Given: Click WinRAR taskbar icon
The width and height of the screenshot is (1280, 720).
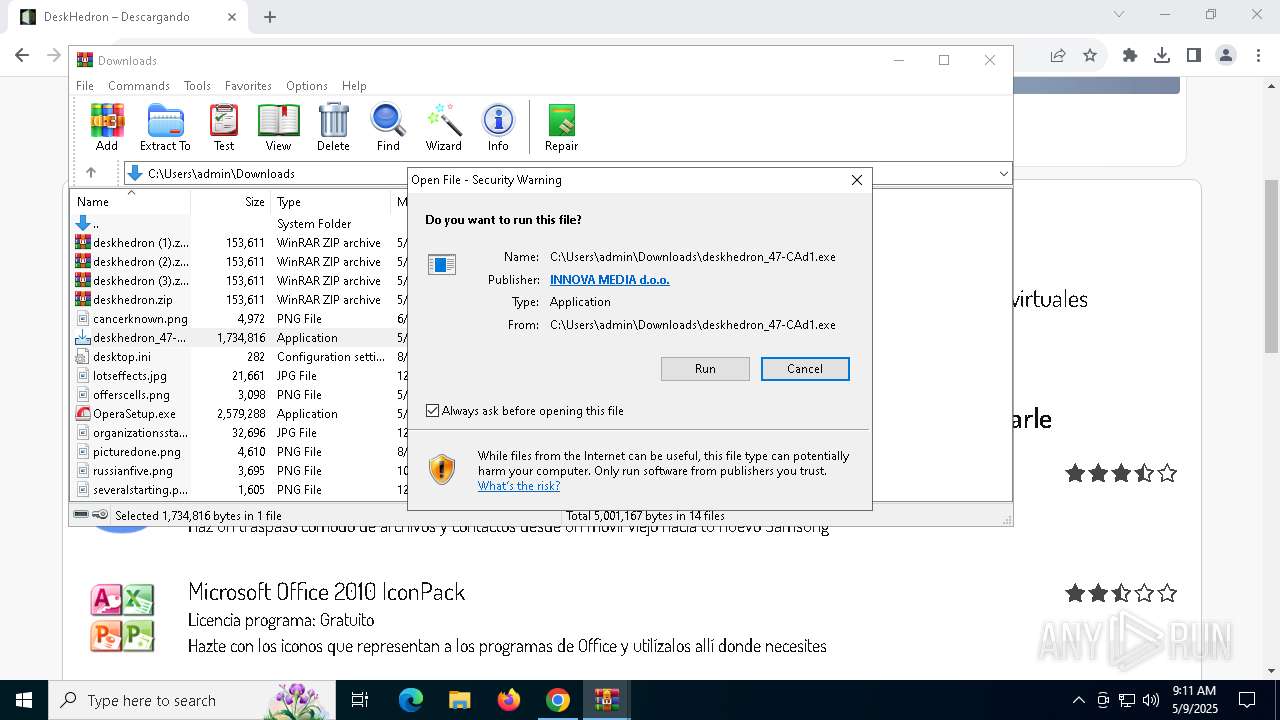Looking at the screenshot, I should pos(607,700).
